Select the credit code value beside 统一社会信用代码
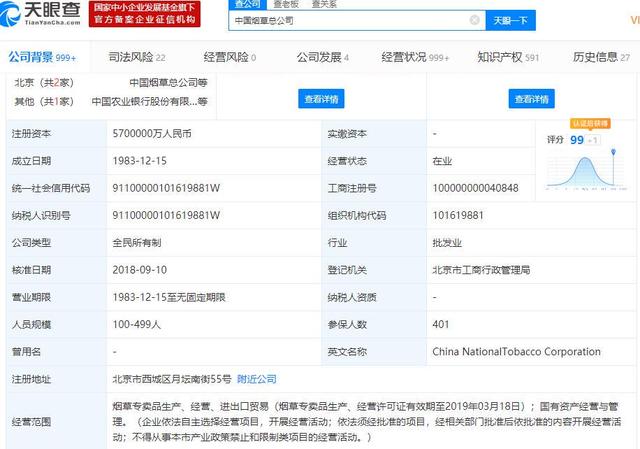The height and width of the screenshot is (449, 640). coord(166,188)
